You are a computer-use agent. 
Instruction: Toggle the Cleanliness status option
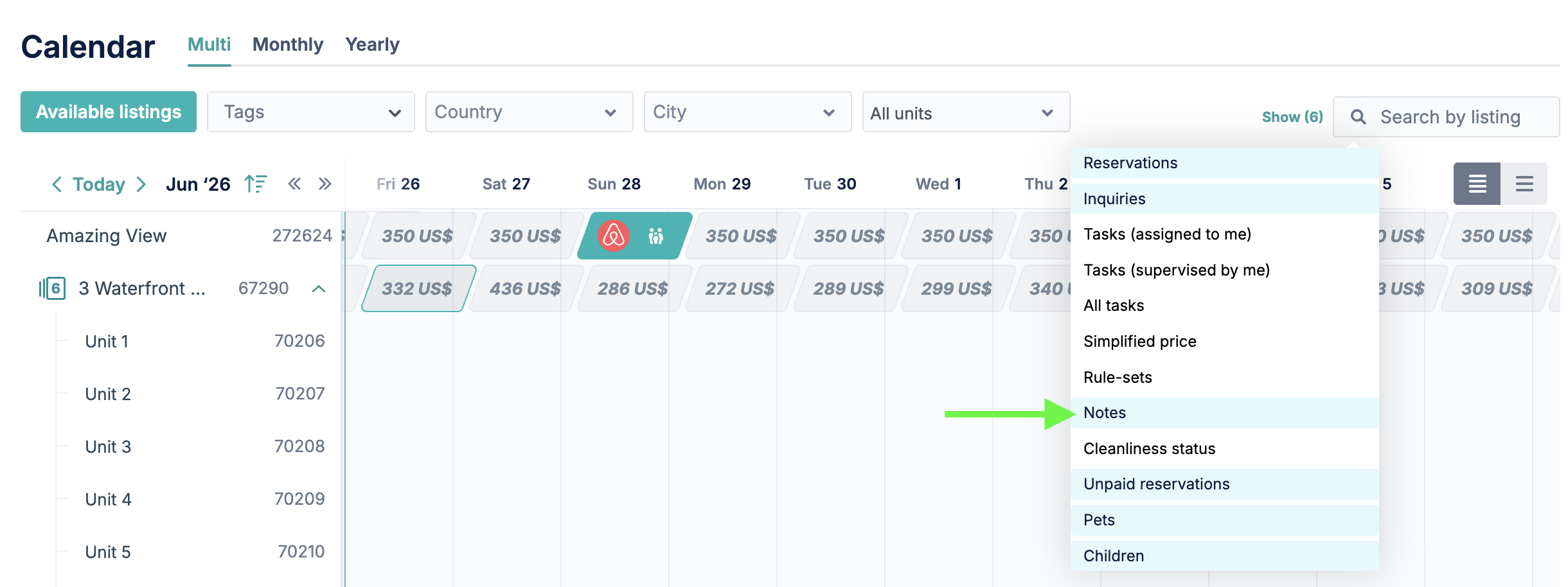[1225, 448]
